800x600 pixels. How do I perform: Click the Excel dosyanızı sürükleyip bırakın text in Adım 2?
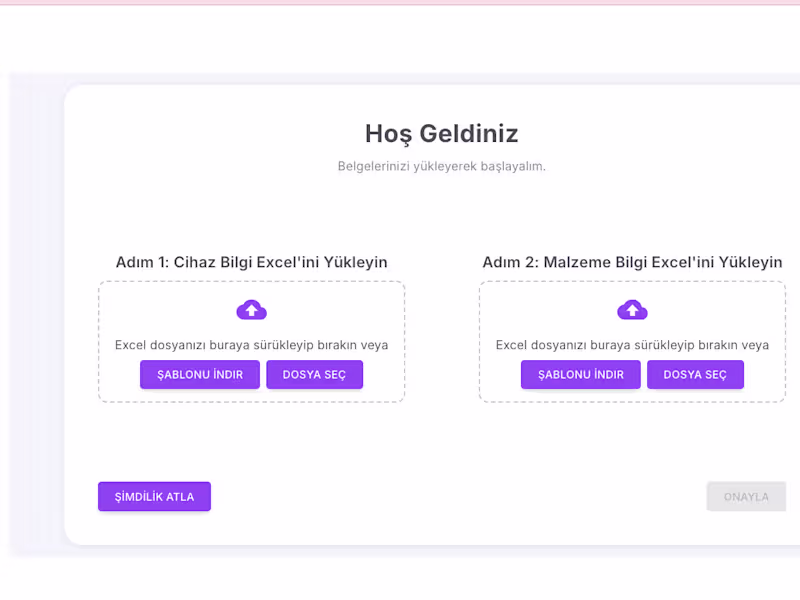click(x=631, y=343)
